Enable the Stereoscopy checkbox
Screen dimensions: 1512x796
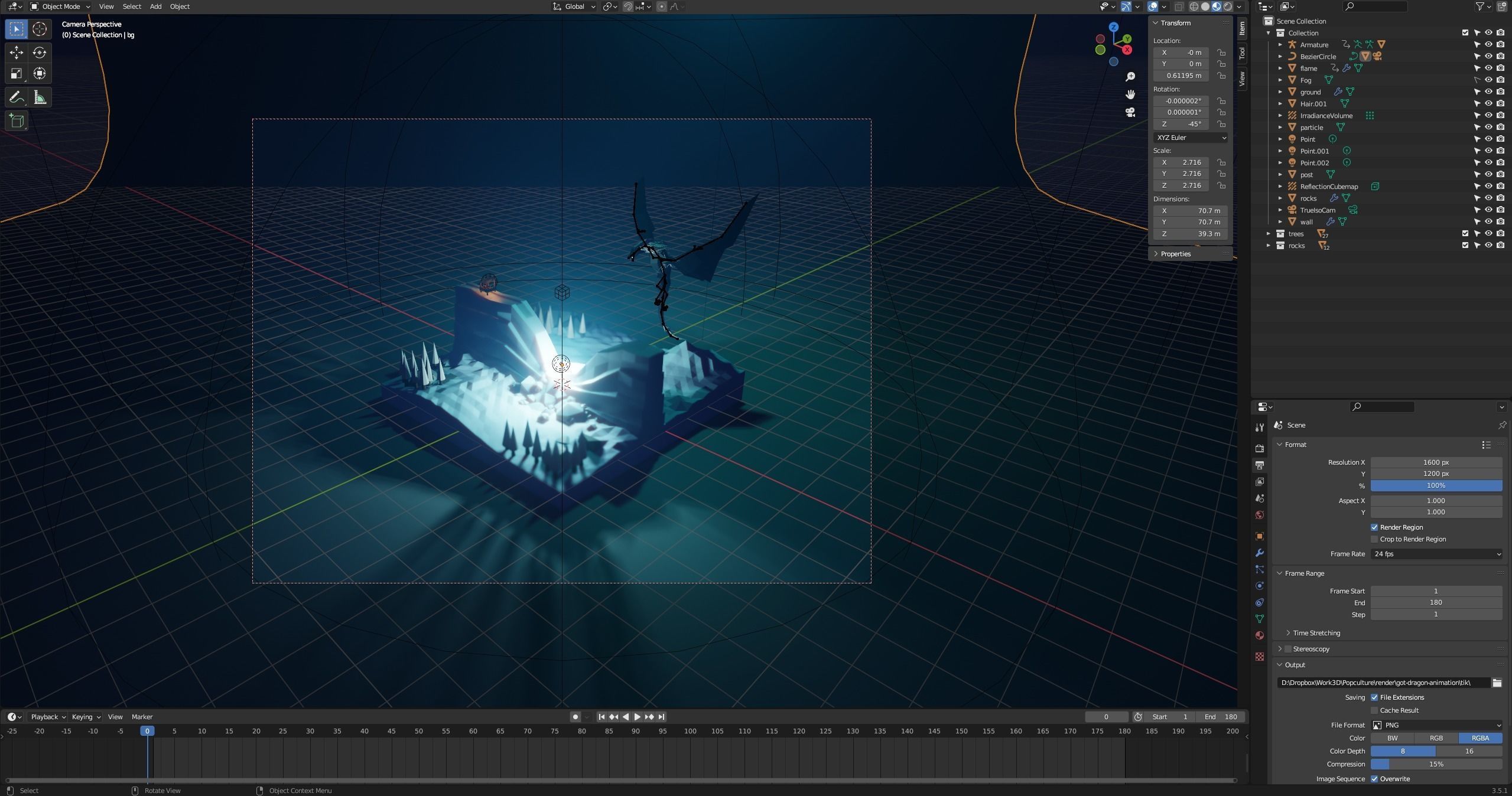pos(1289,649)
